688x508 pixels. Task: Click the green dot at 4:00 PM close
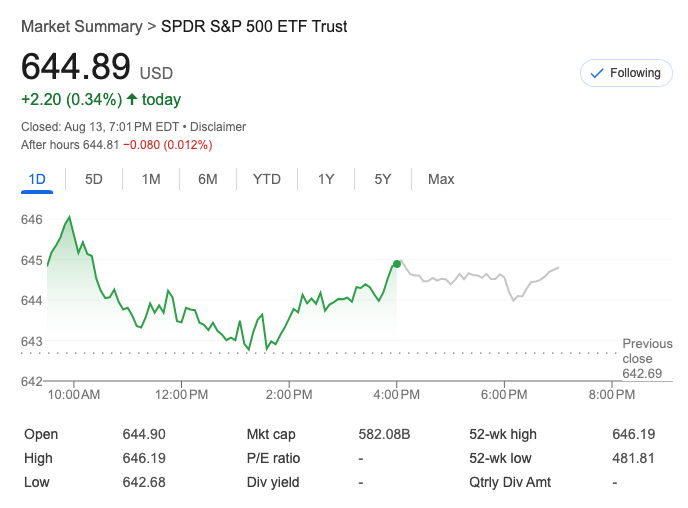click(397, 264)
